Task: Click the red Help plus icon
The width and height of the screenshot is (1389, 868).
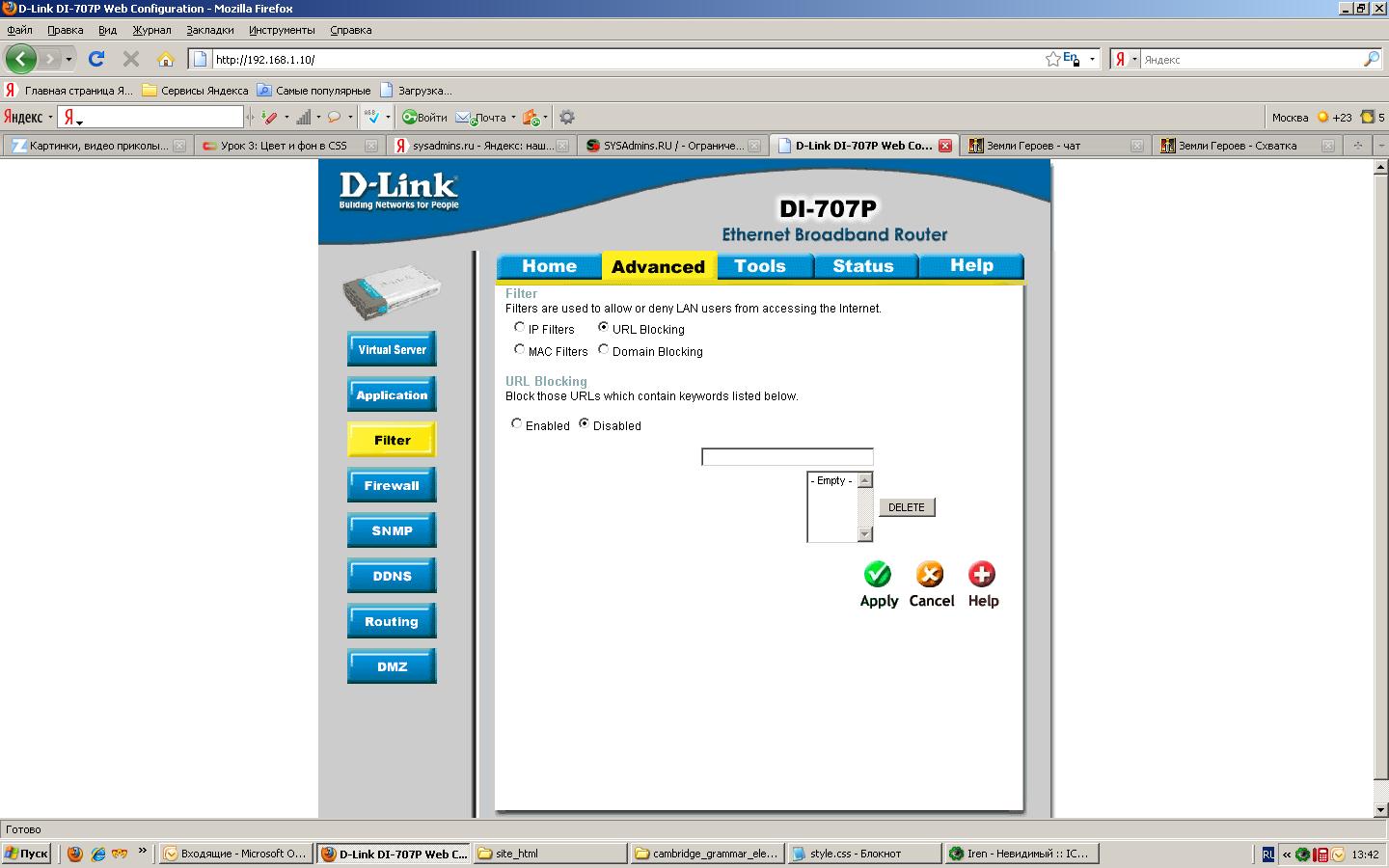Action: click(982, 574)
